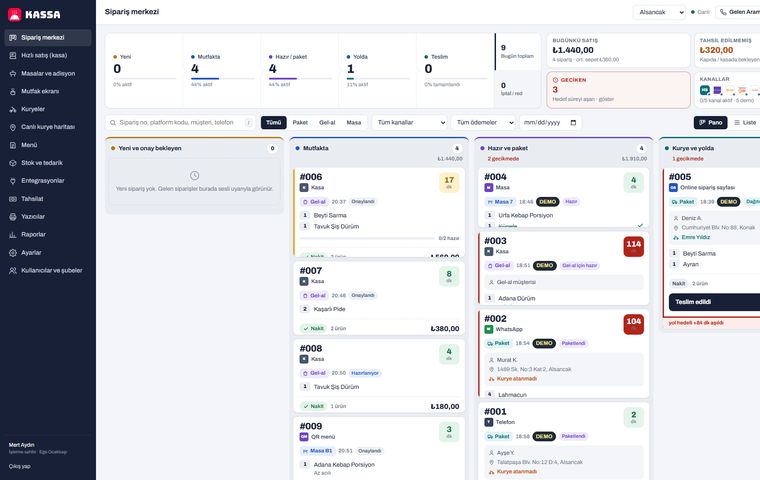760x480 pixels.
Task: Open order #007 card
Action: (x=379, y=298)
